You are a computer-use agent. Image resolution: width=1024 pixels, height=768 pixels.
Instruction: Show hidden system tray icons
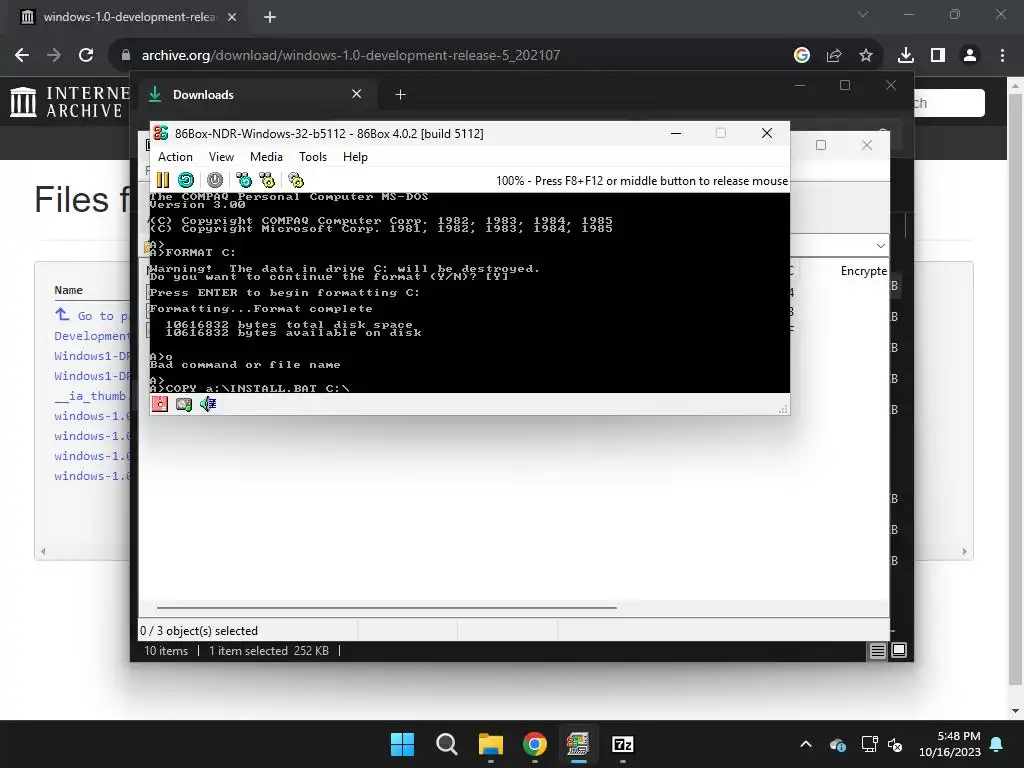(807, 744)
